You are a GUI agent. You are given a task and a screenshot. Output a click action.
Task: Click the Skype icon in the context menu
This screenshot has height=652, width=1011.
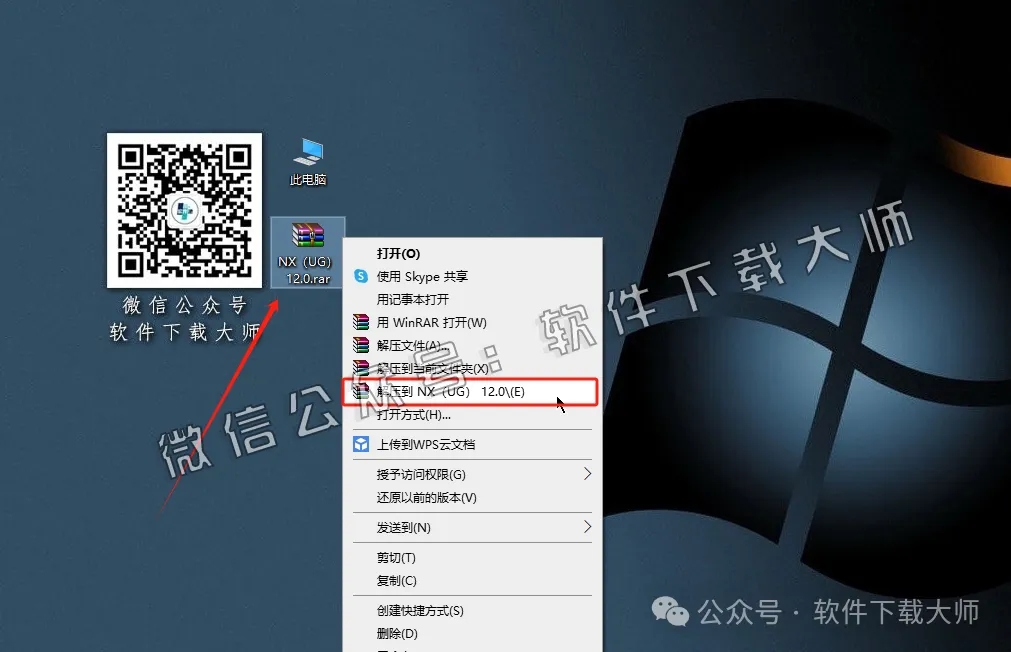click(362, 276)
